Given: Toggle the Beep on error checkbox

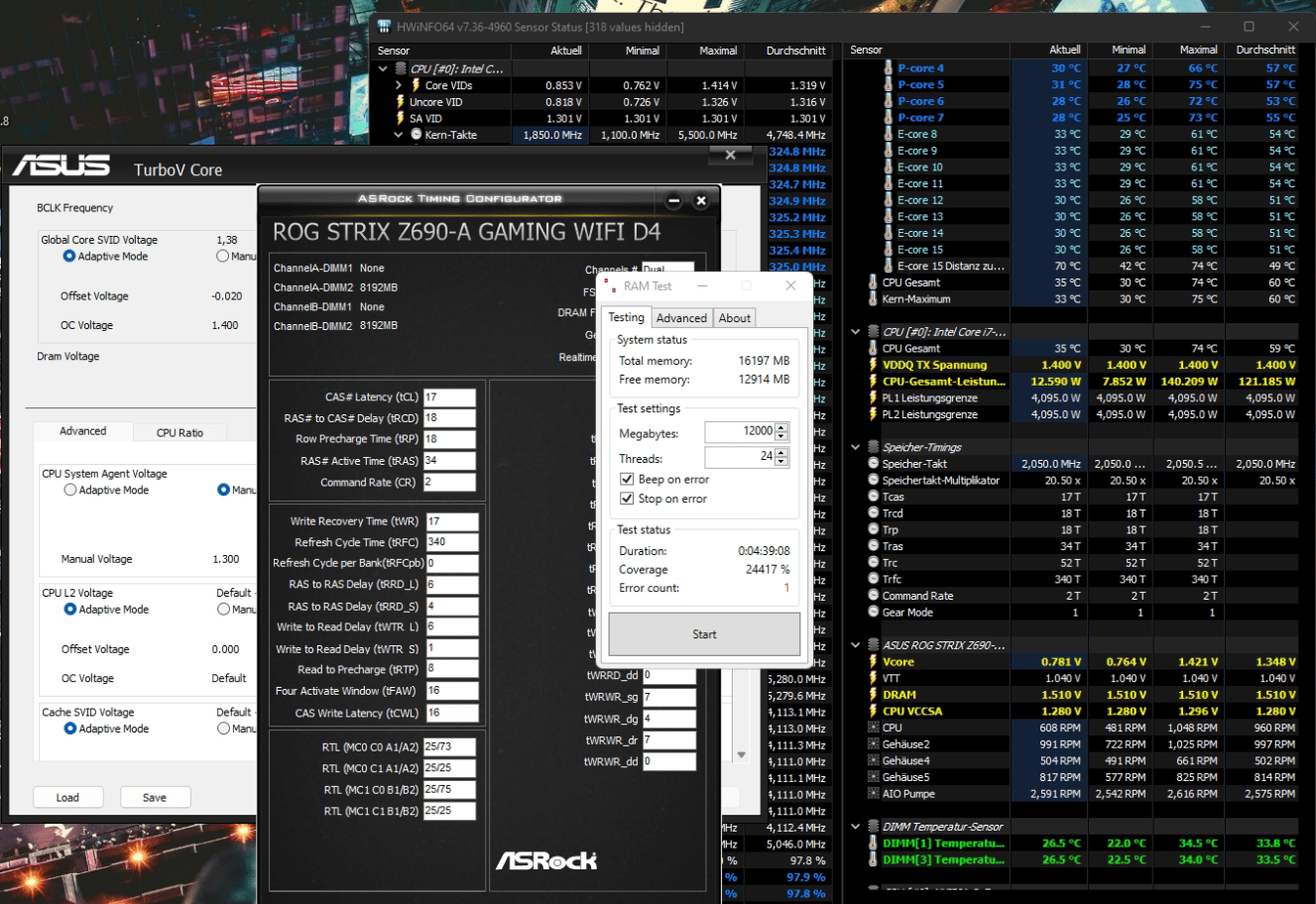Looking at the screenshot, I should [x=627, y=479].
